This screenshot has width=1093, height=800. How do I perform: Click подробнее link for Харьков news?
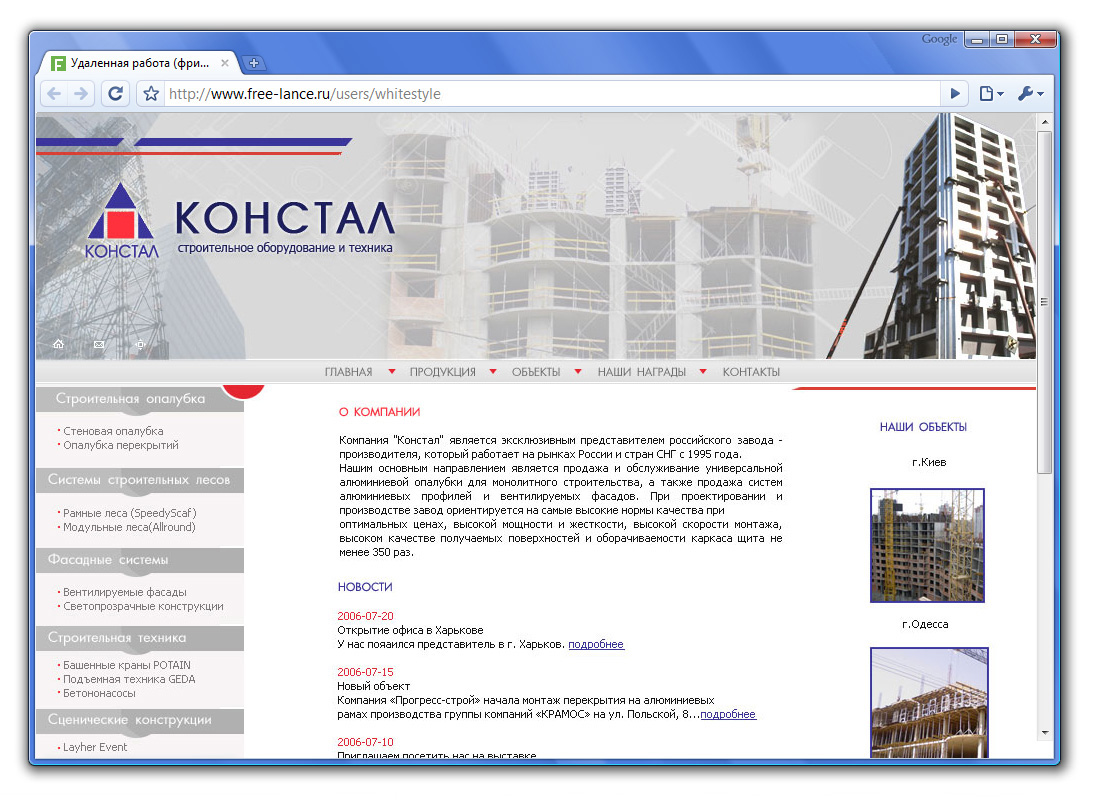pyautogui.click(x=596, y=645)
